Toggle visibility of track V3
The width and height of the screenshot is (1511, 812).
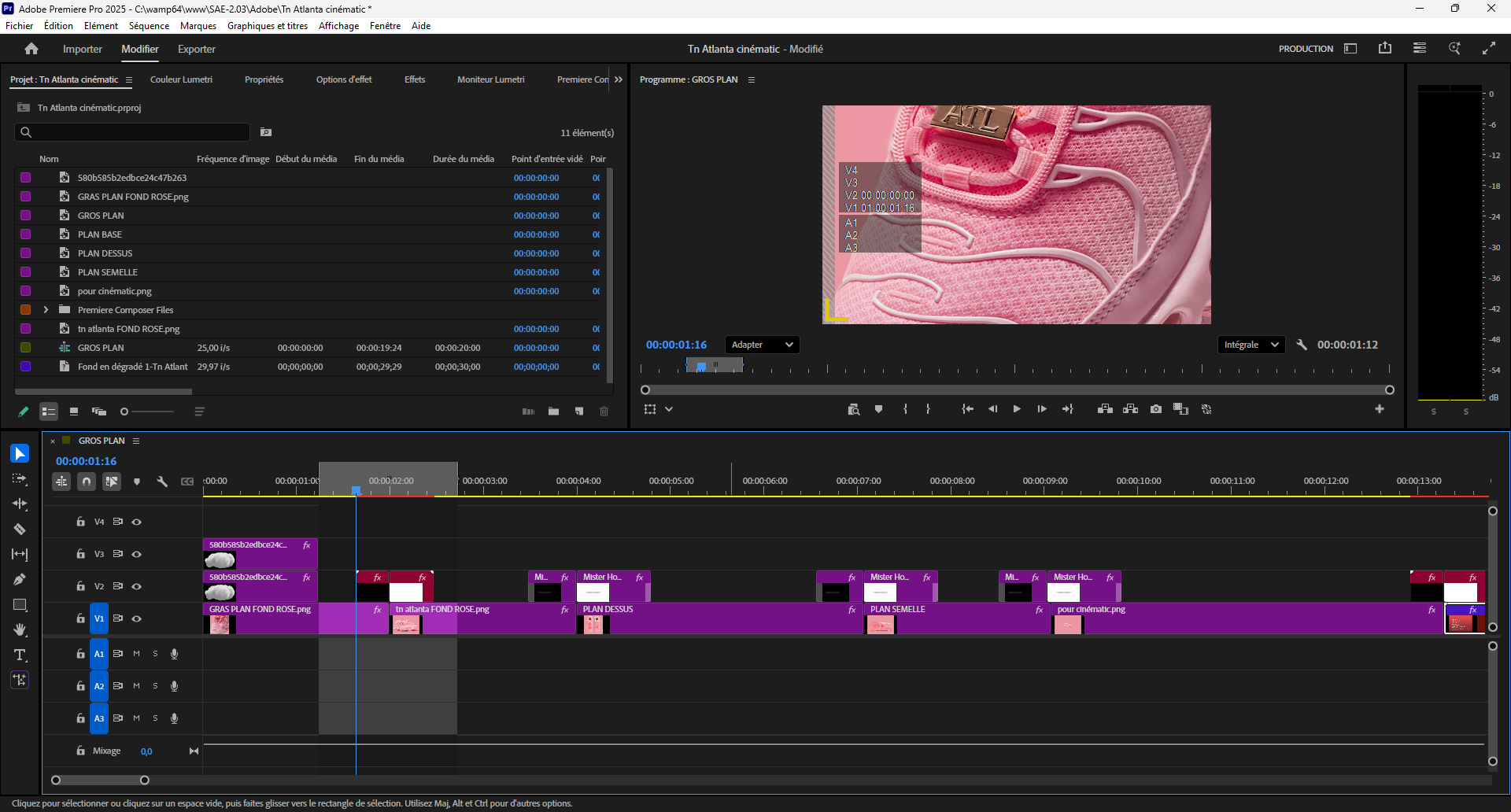pyautogui.click(x=137, y=554)
